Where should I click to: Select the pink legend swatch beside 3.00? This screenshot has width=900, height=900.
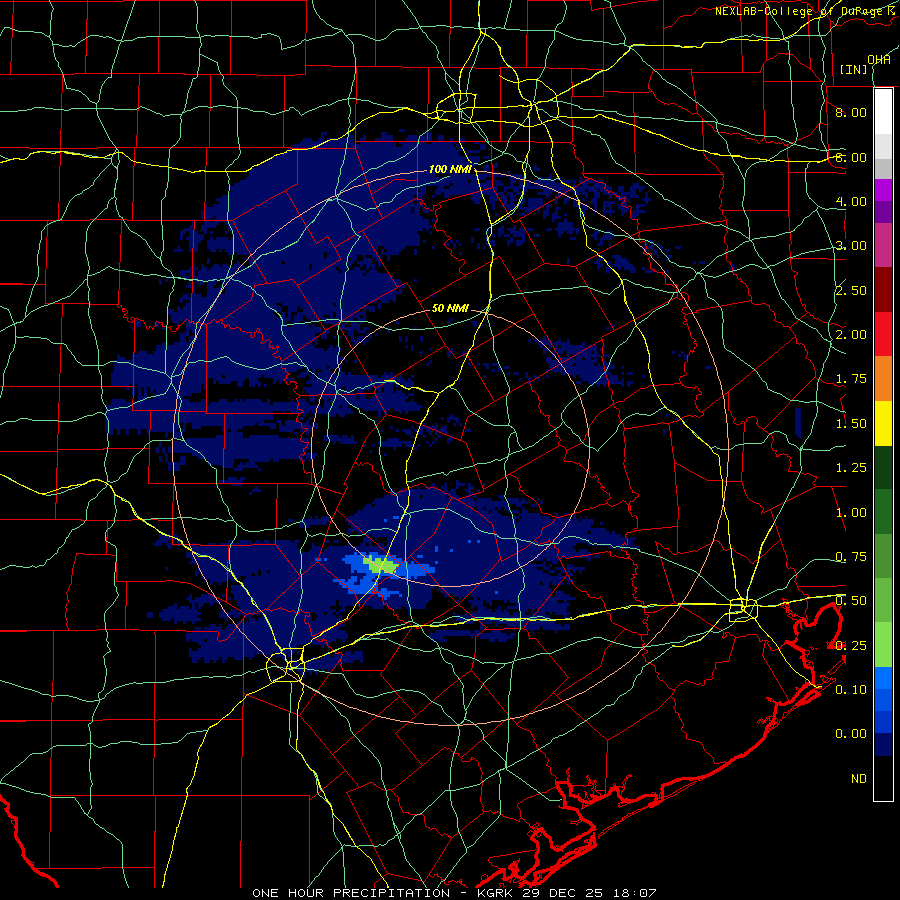click(x=883, y=245)
